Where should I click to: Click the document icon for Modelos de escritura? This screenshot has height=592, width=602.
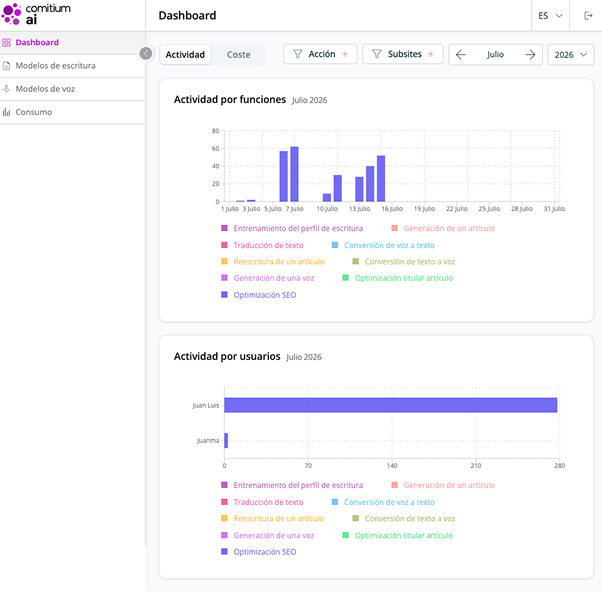tap(6, 66)
